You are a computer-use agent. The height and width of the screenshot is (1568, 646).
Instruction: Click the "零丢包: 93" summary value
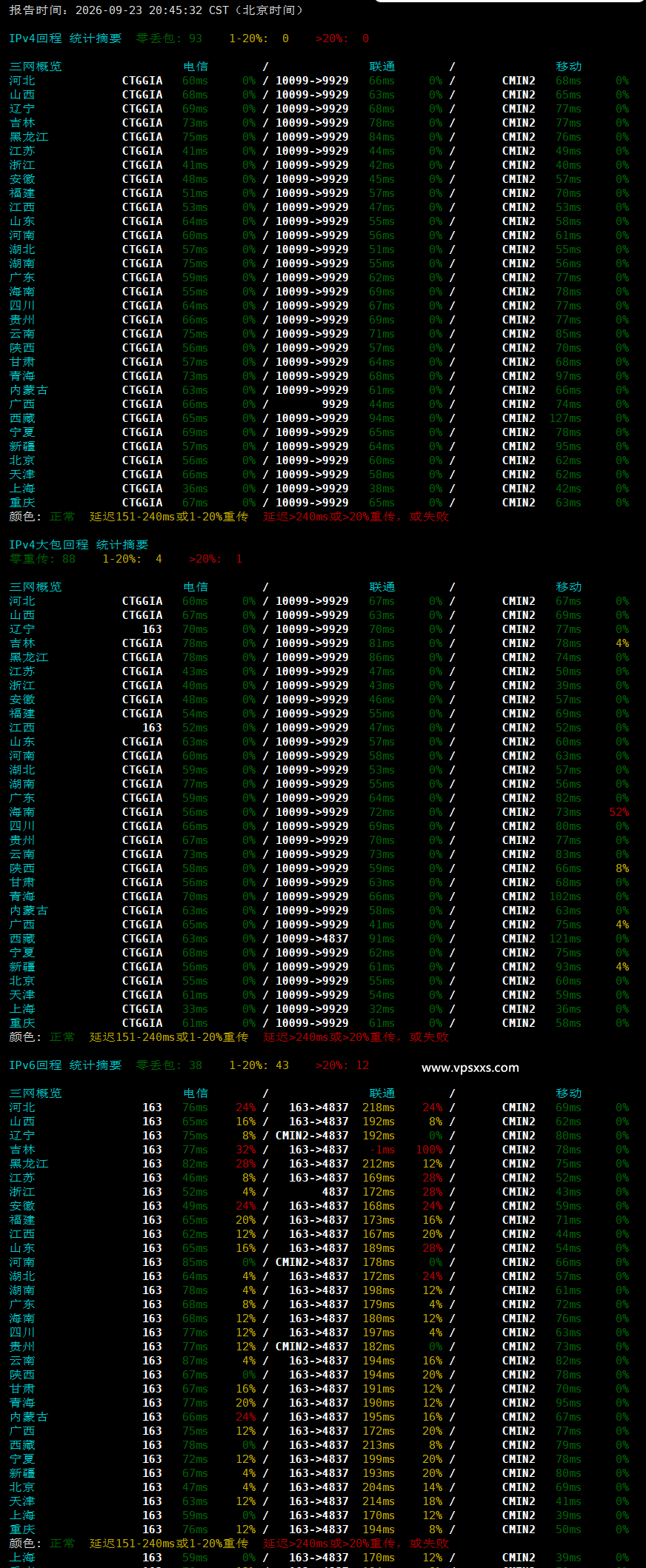tap(169, 38)
